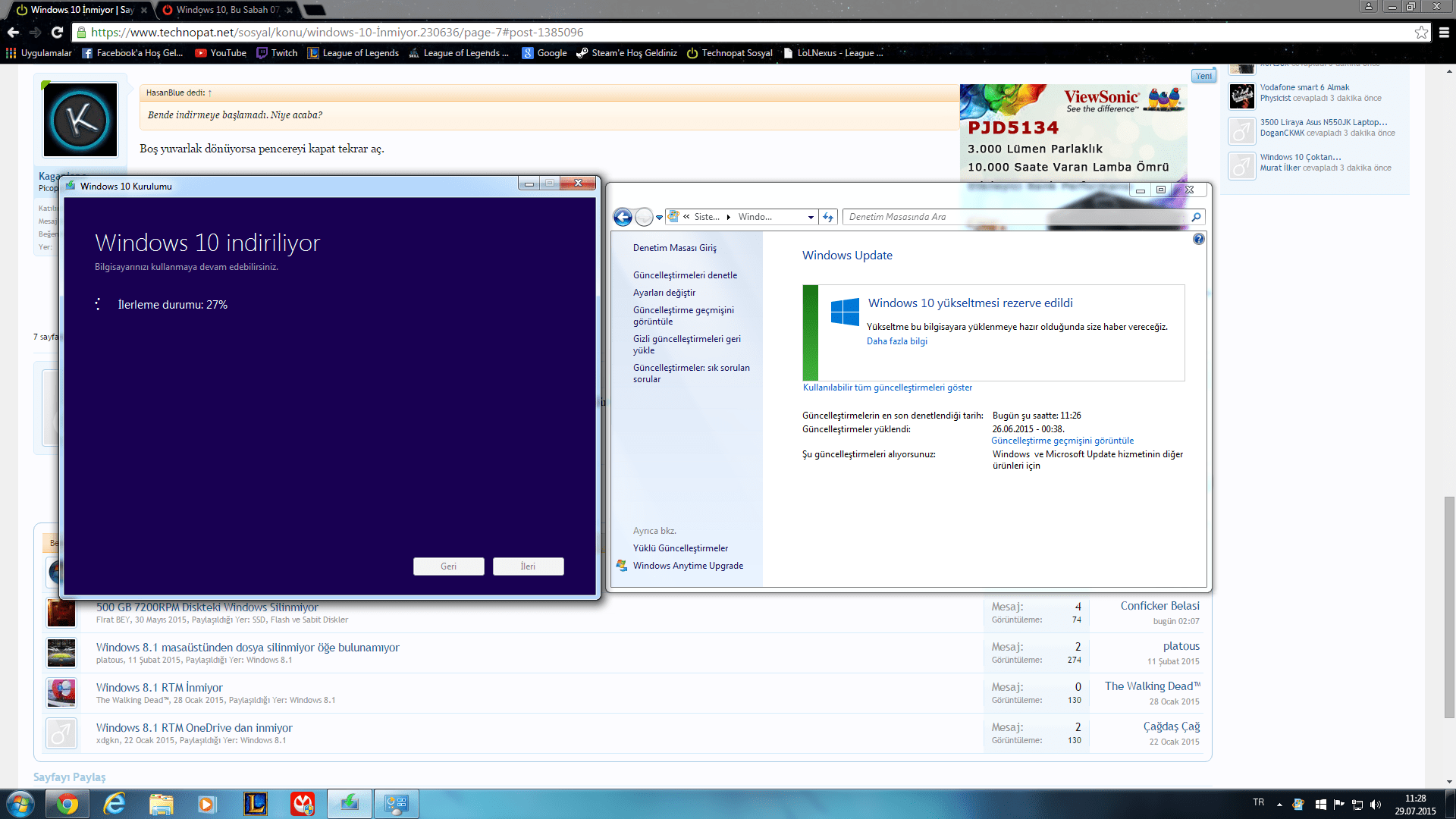Click the volume speaker icon in the system tray
Viewport: 1456px width, 819px height.
coord(1376,805)
